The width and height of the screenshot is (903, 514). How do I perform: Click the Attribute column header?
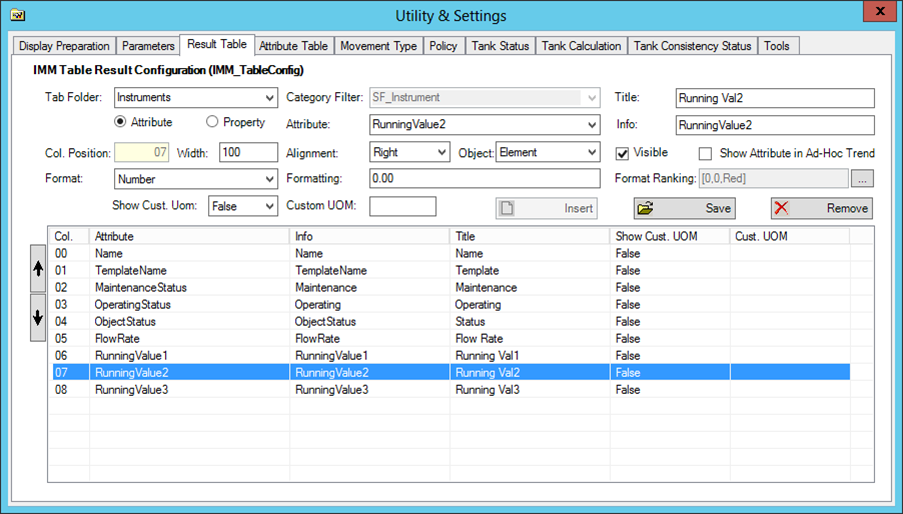tap(189, 236)
